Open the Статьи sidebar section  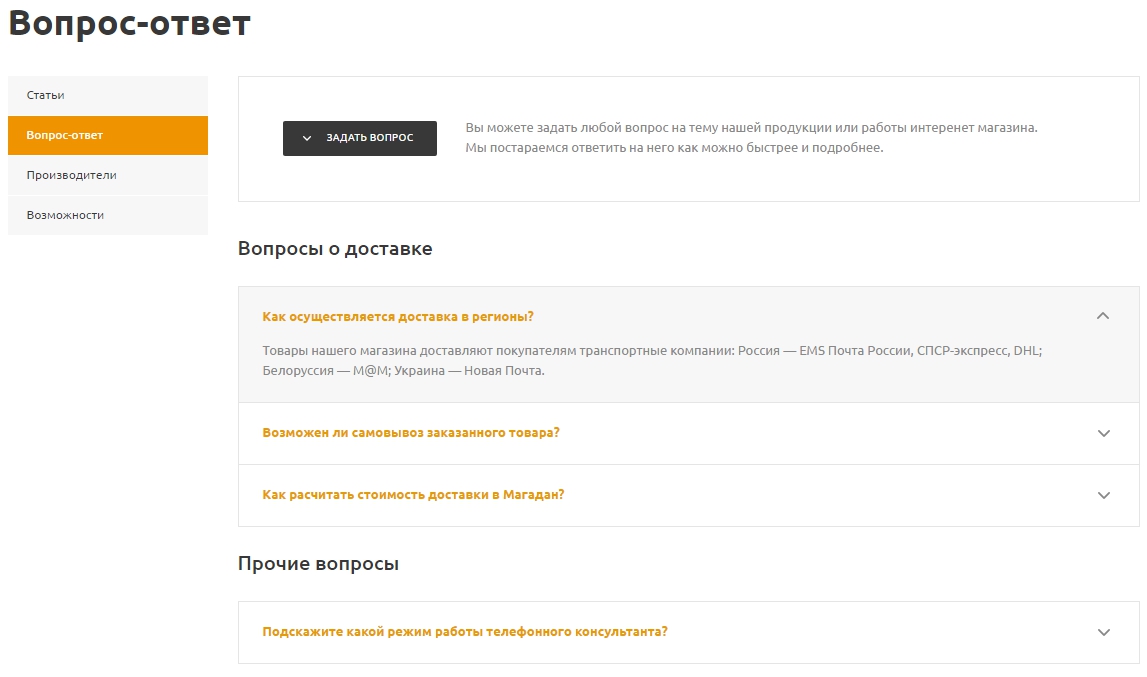(108, 95)
